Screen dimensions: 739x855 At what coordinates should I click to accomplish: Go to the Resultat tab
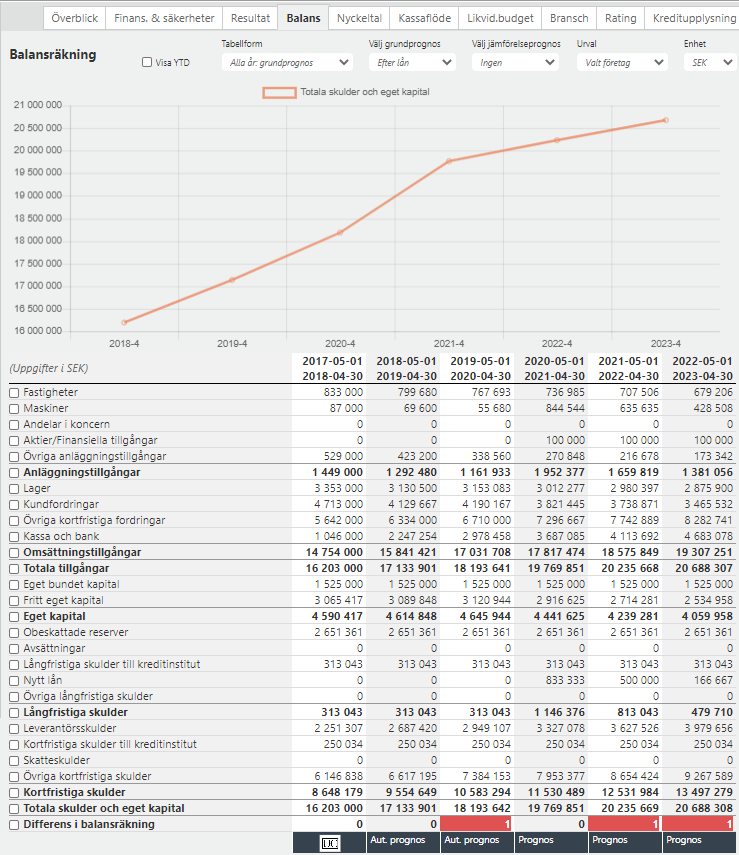pos(250,18)
